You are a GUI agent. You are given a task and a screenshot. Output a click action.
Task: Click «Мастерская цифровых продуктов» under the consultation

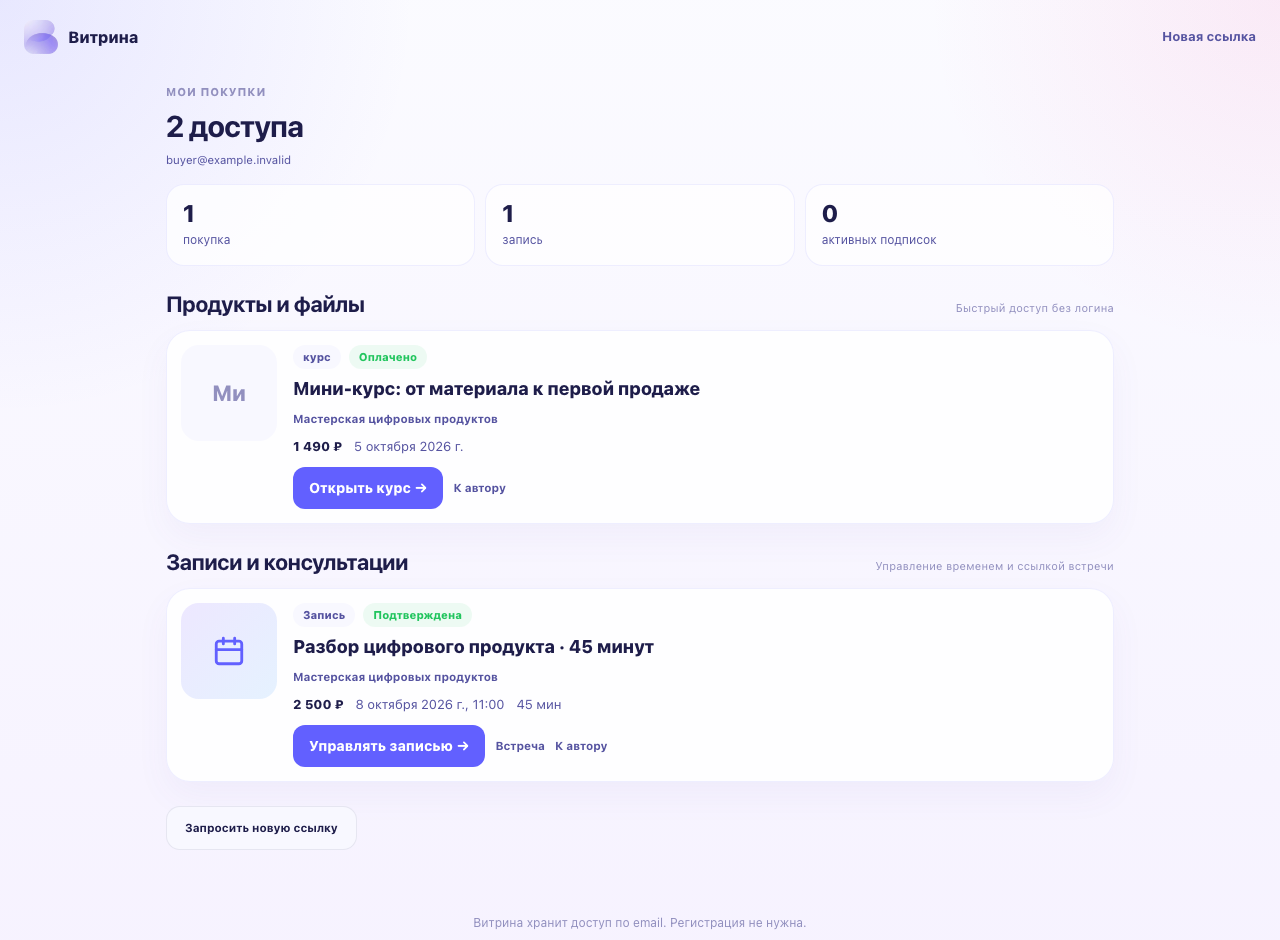(395, 677)
